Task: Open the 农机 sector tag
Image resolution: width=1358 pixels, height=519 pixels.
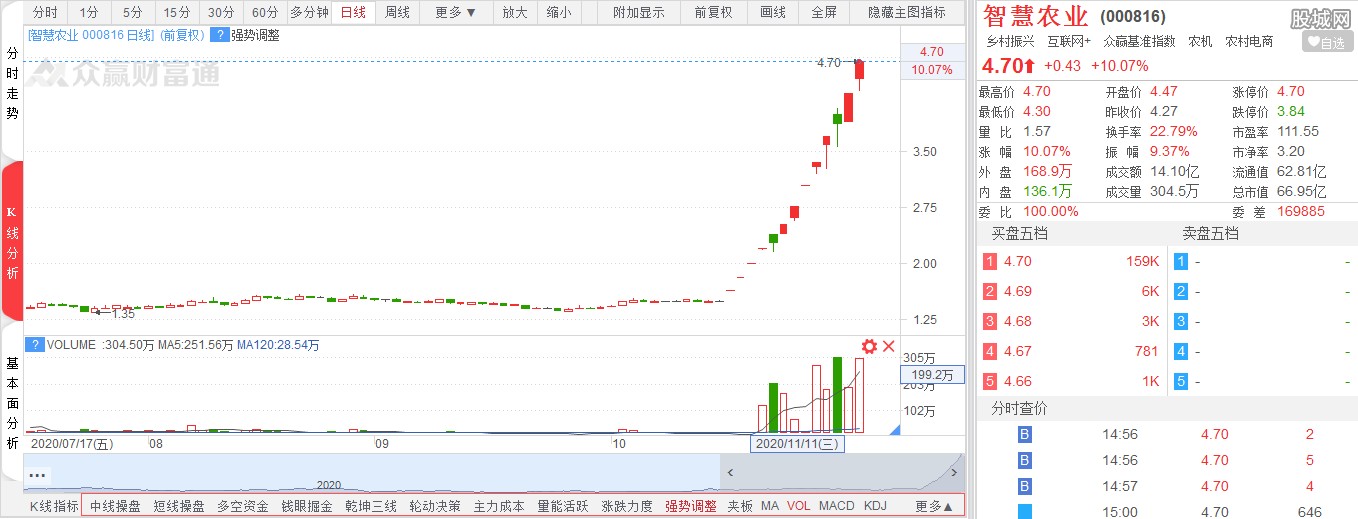Action: [x=1200, y=41]
